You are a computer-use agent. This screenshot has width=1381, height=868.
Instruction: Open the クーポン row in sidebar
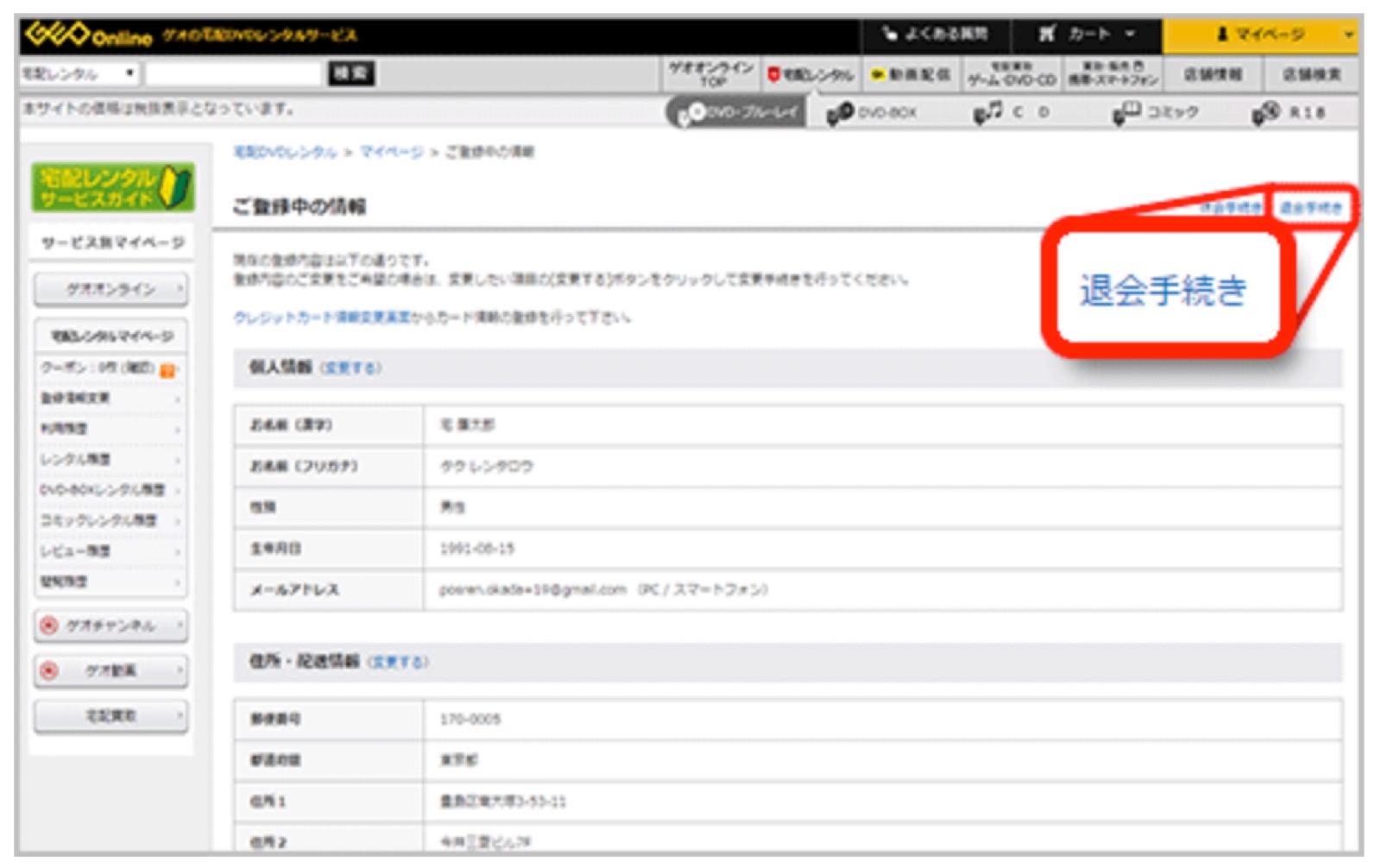(x=110, y=368)
